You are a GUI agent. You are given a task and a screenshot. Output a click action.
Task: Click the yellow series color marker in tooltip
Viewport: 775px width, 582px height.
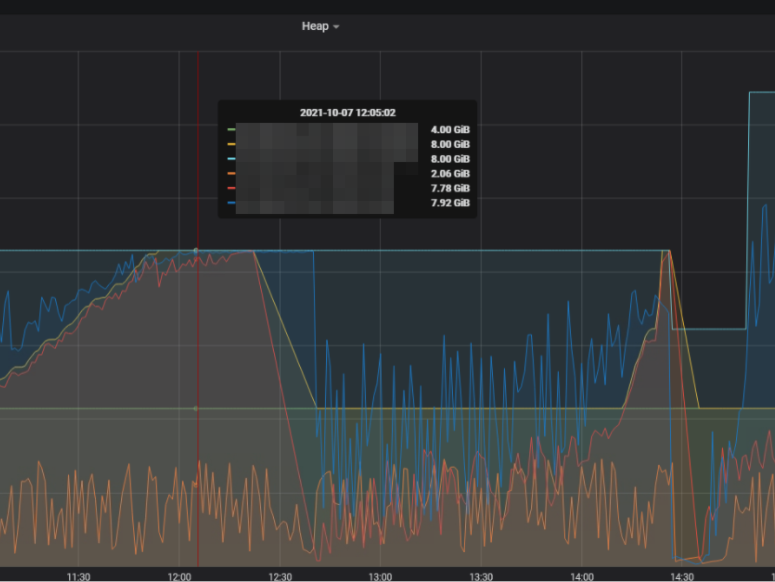(x=231, y=144)
